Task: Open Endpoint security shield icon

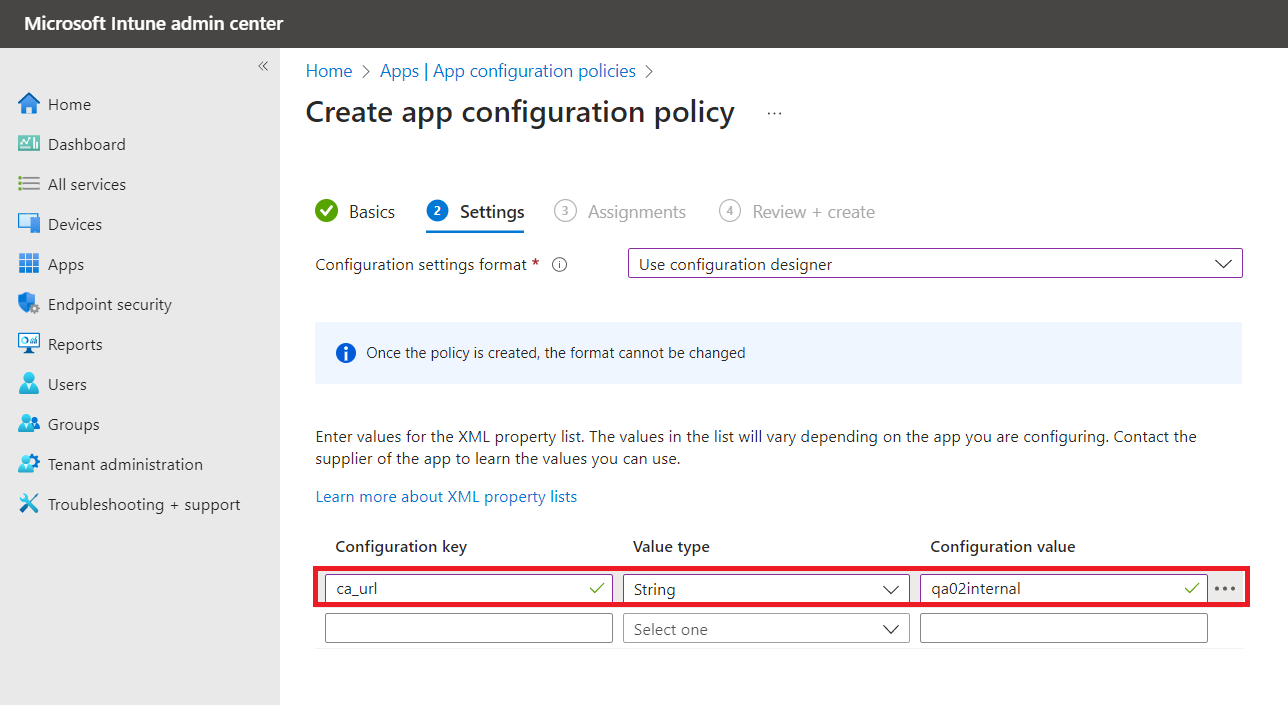Action: pyautogui.click(x=29, y=304)
